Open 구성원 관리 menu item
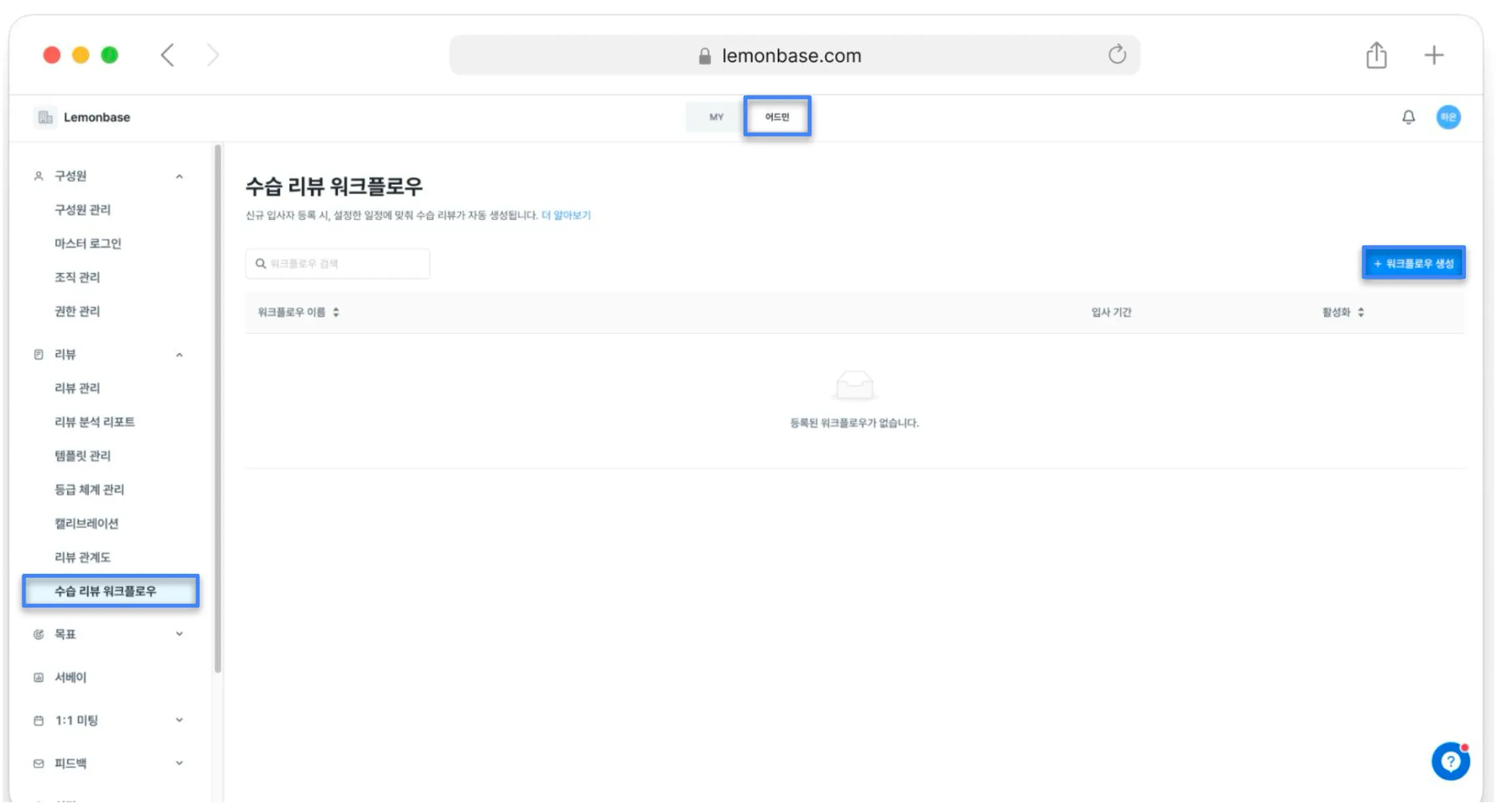Image resolution: width=1506 pixels, height=812 pixels. point(83,210)
